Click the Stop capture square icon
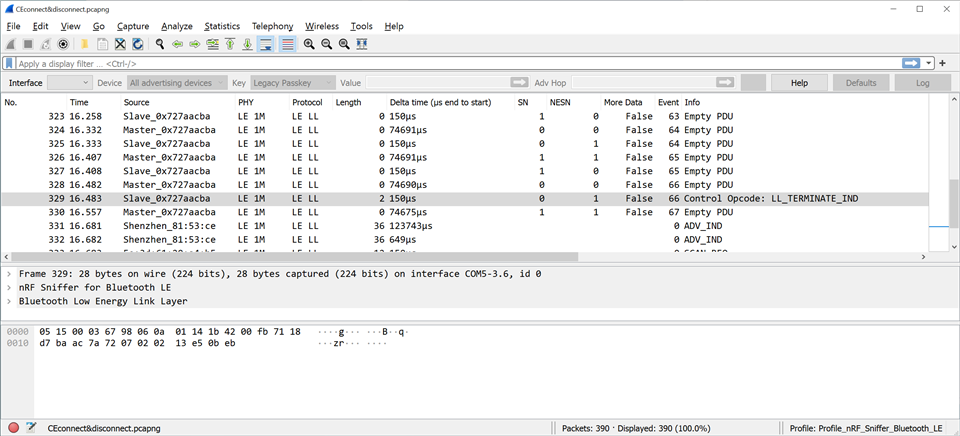Image resolution: width=960 pixels, height=436 pixels. tap(28, 44)
